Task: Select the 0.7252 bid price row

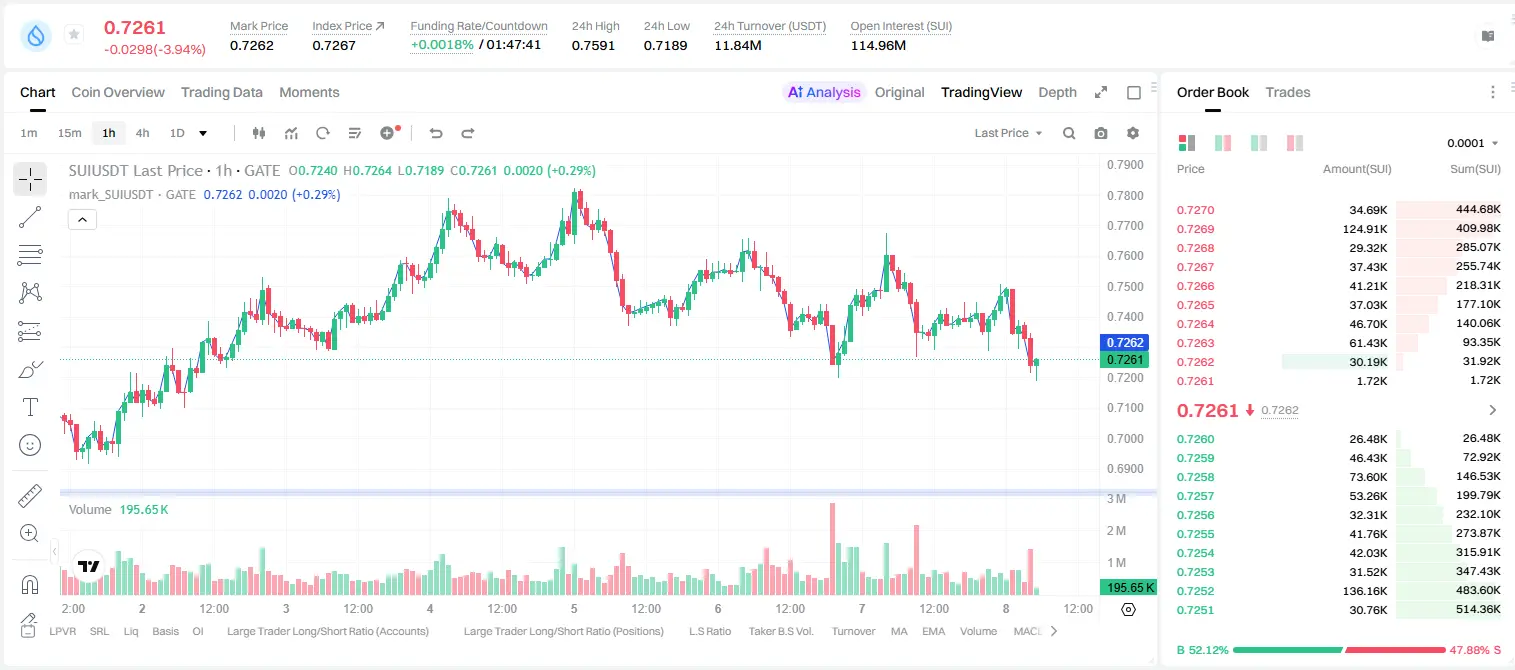Action: tap(1339, 591)
